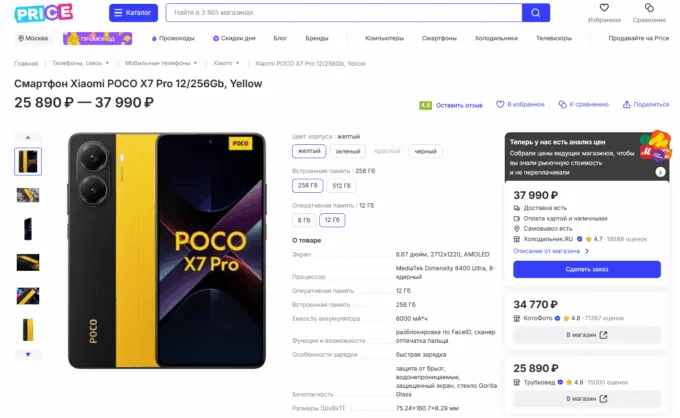Open the Смартфоны menu item
The width and height of the screenshot is (680, 418).
[x=439, y=38]
